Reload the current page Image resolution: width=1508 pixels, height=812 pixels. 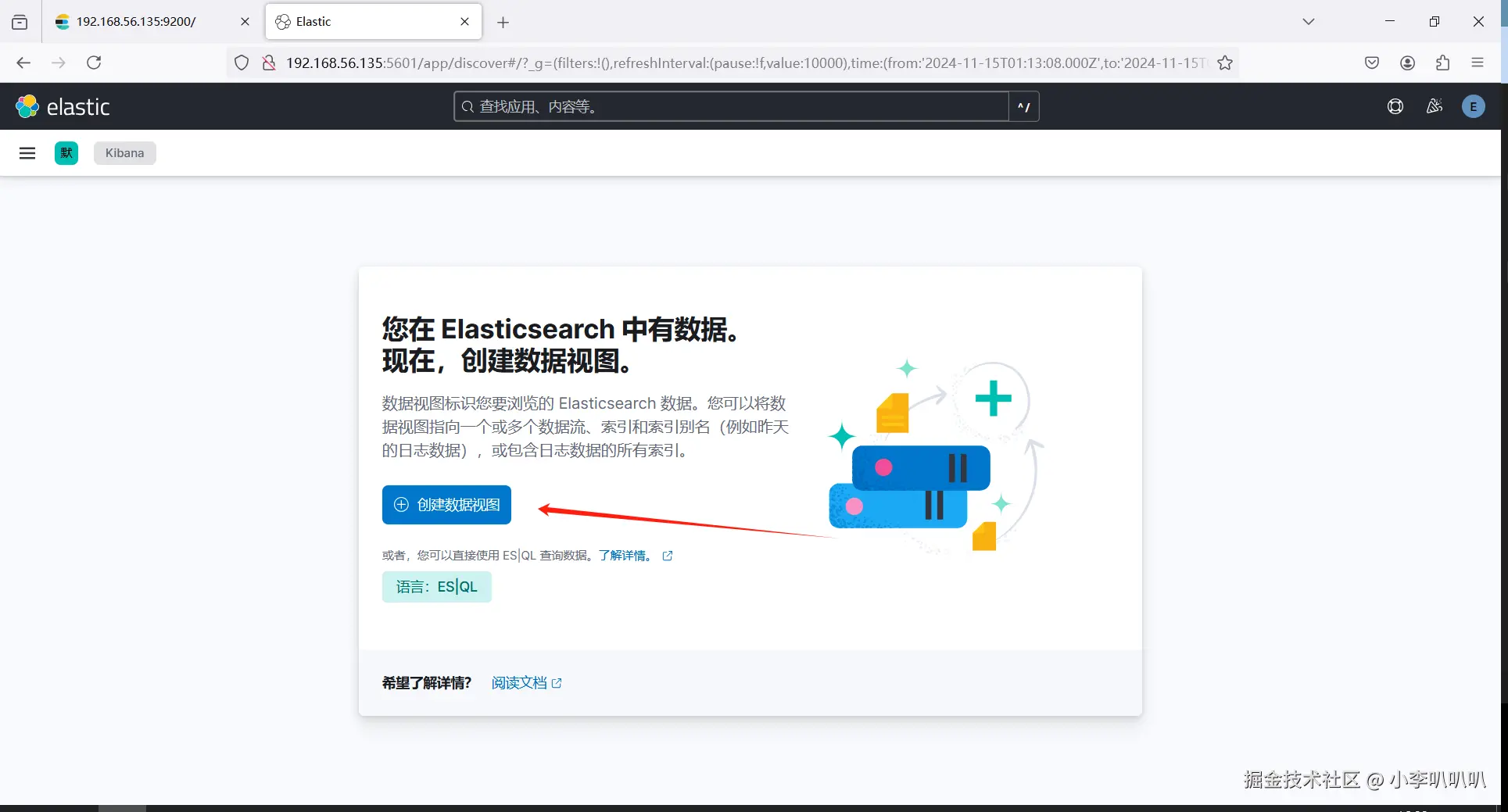point(94,63)
